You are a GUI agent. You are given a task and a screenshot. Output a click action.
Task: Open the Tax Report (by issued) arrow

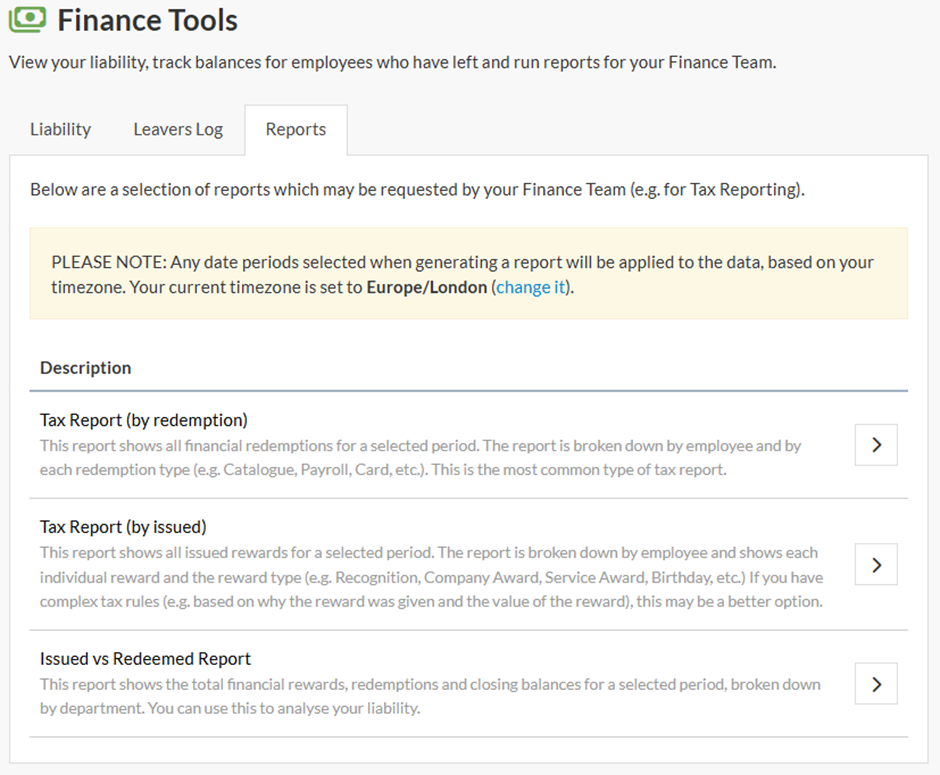pos(876,564)
